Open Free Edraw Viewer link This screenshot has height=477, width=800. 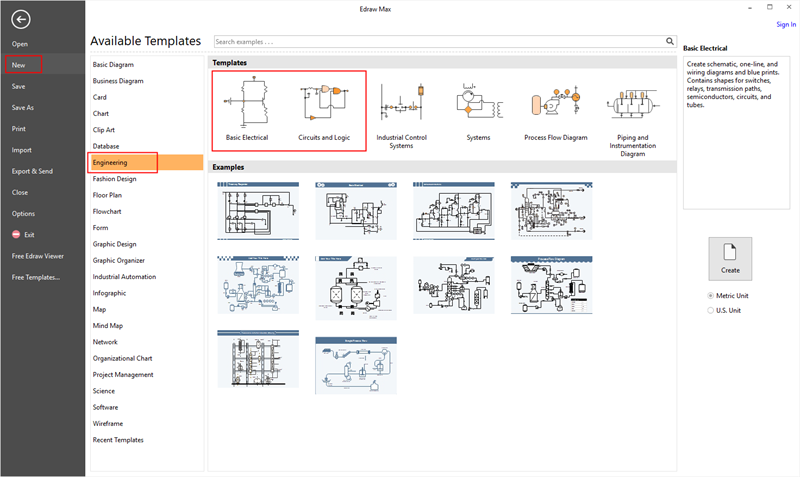click(x=38, y=256)
